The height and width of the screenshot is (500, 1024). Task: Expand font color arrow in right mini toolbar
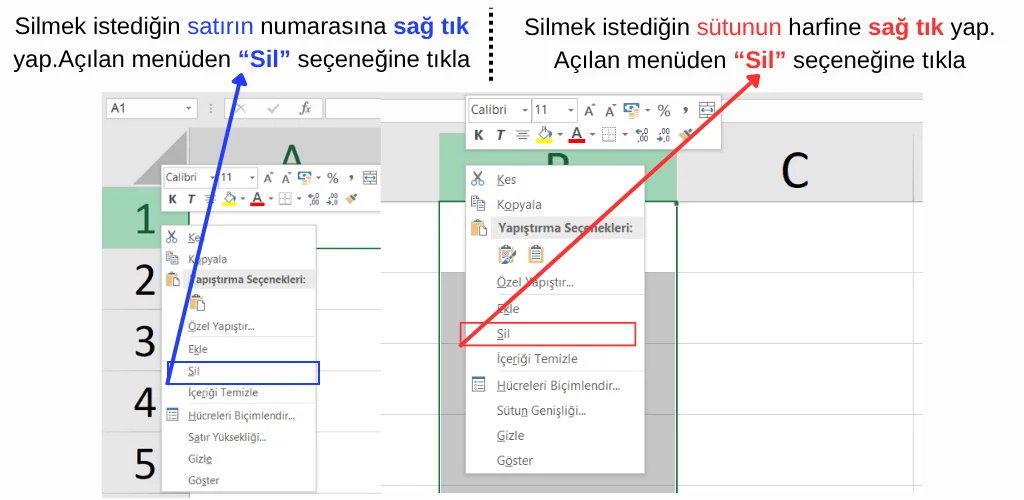(592, 134)
